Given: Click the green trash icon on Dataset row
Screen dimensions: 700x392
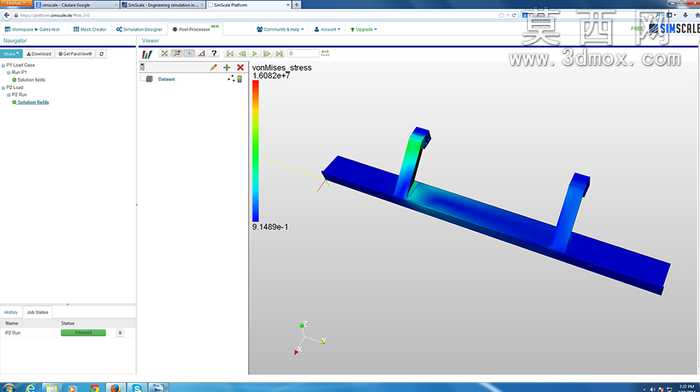Looking at the screenshot, I should [240, 79].
